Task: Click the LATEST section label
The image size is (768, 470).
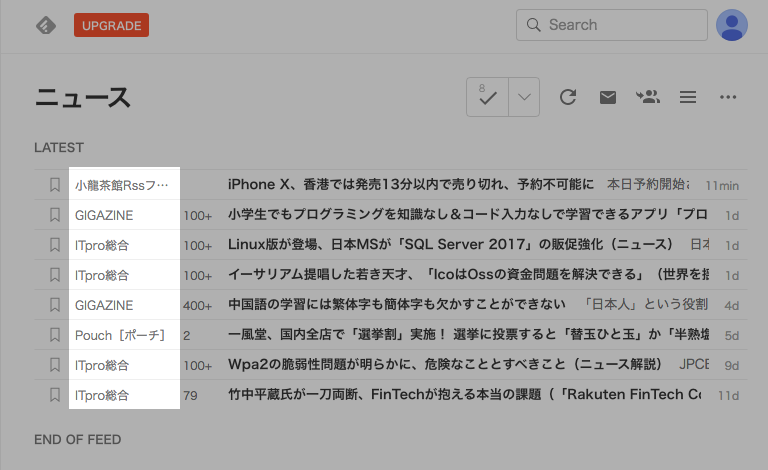Action: click(x=59, y=147)
